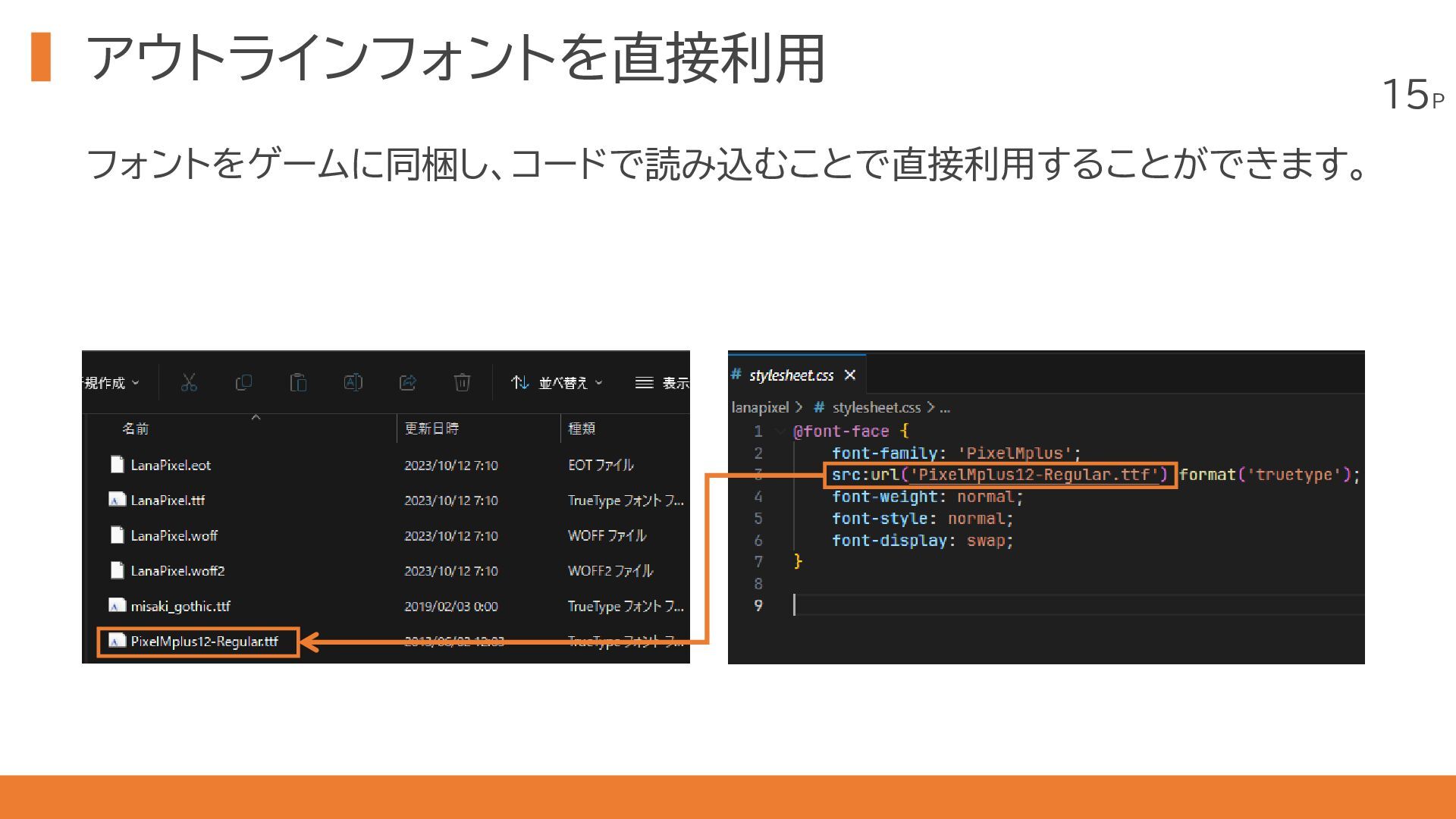Click the 'PixelMplus12-Regular.ttf' url string
Screen dimensions: 1456x819
click(1034, 475)
